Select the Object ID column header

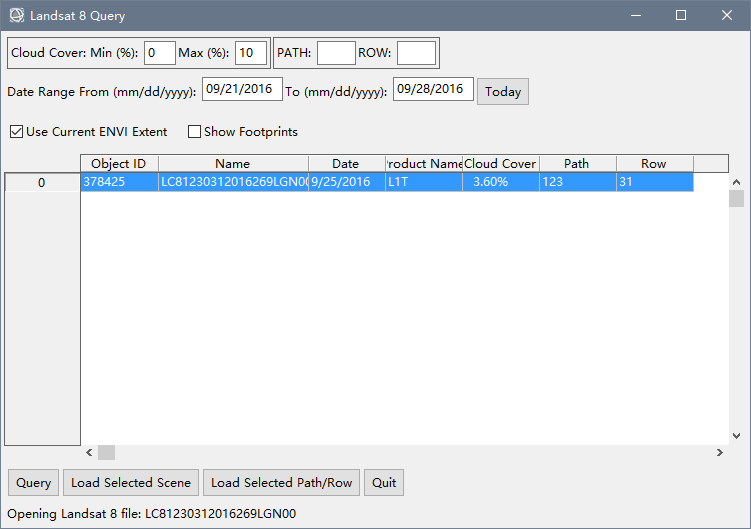click(x=119, y=163)
